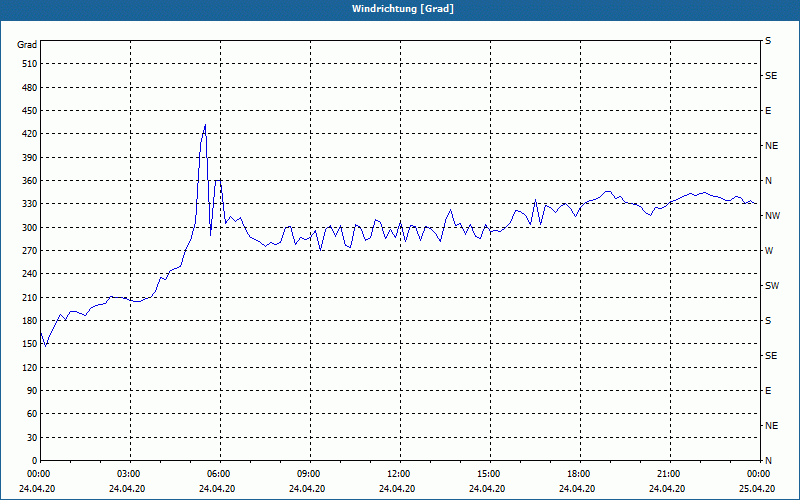
Task: Select the 21:00 time label
Action: coord(667,474)
